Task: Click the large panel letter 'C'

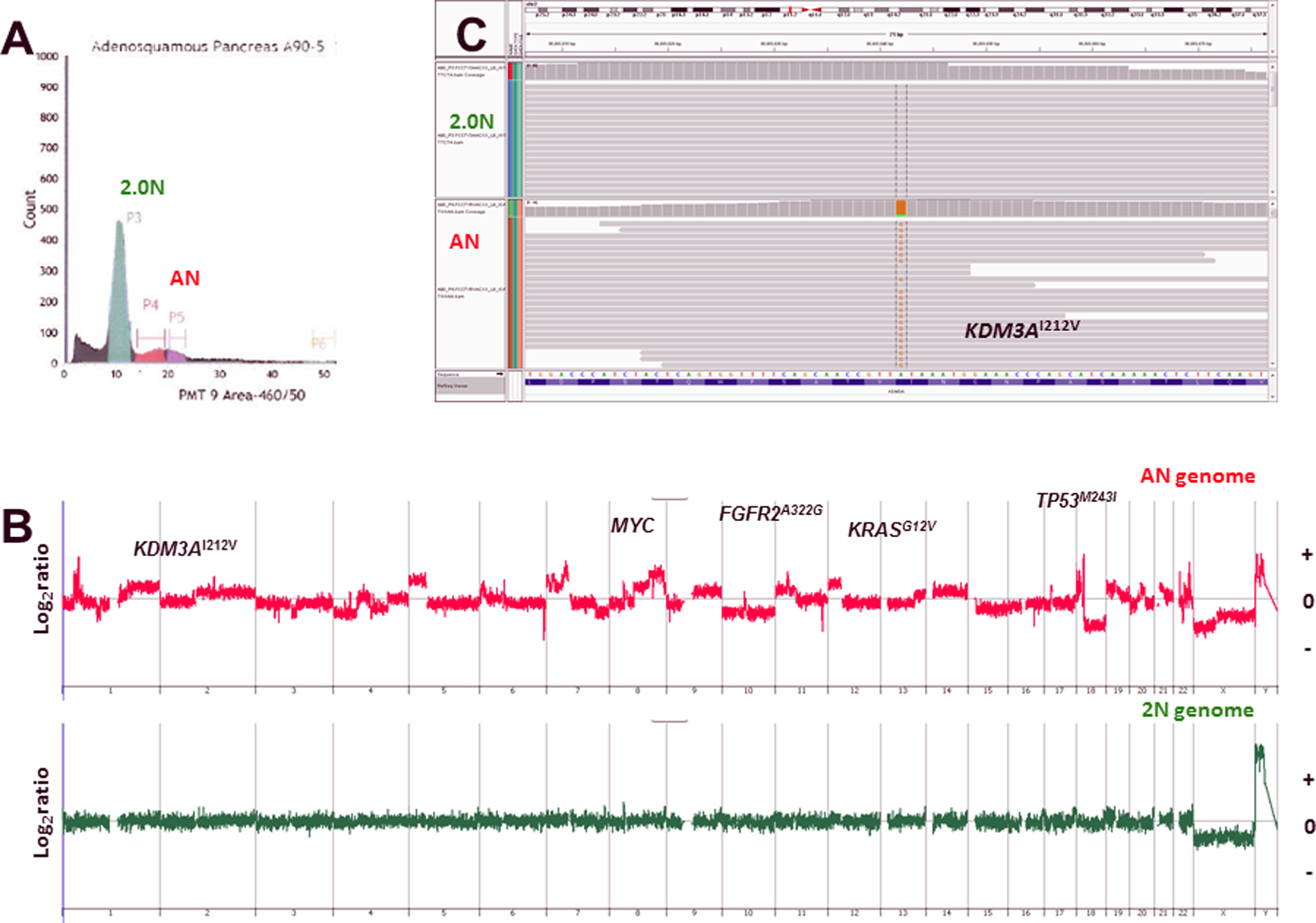Action: point(471,34)
